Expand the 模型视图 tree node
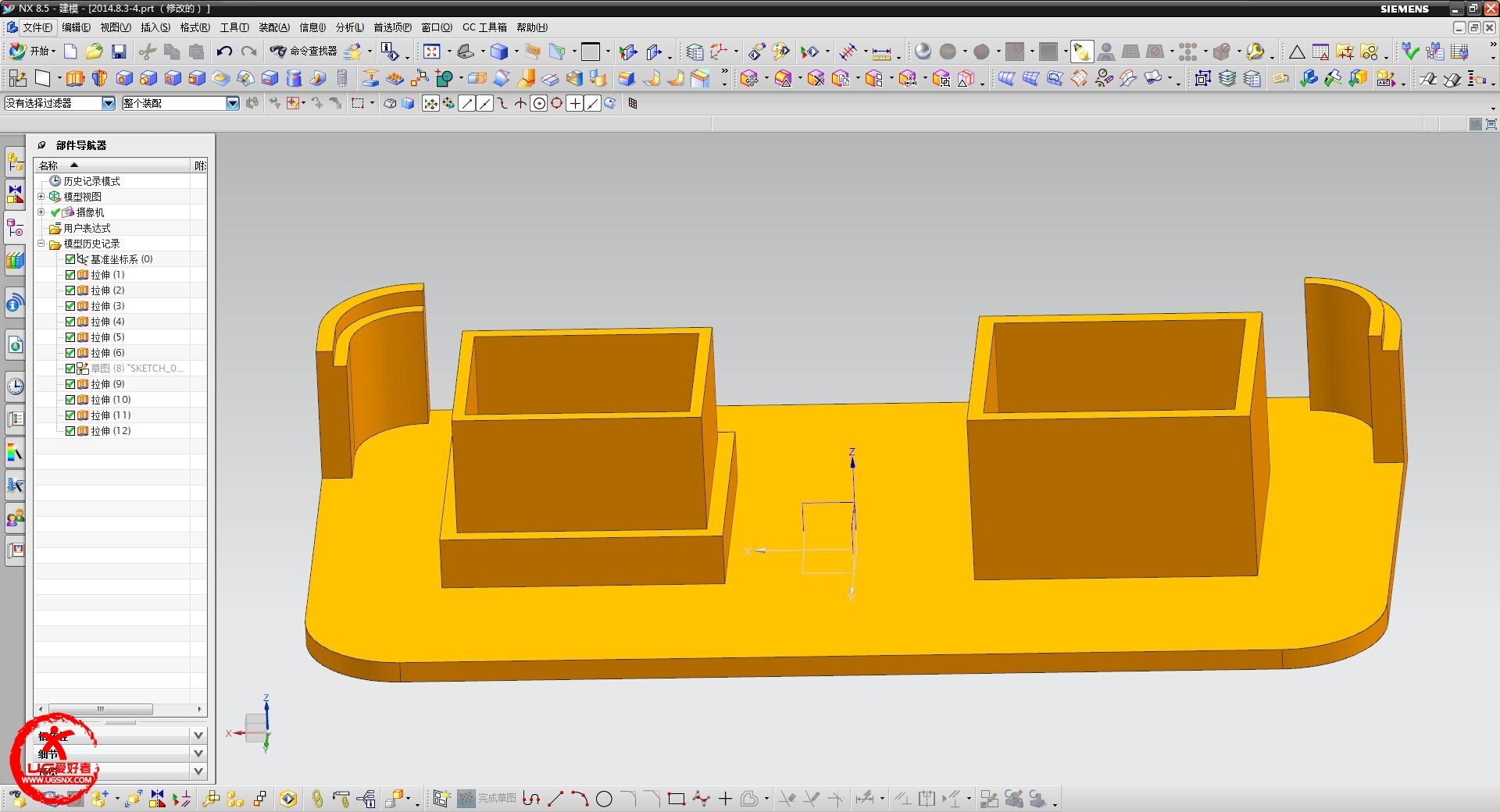This screenshot has height=812, width=1500. coord(41,197)
